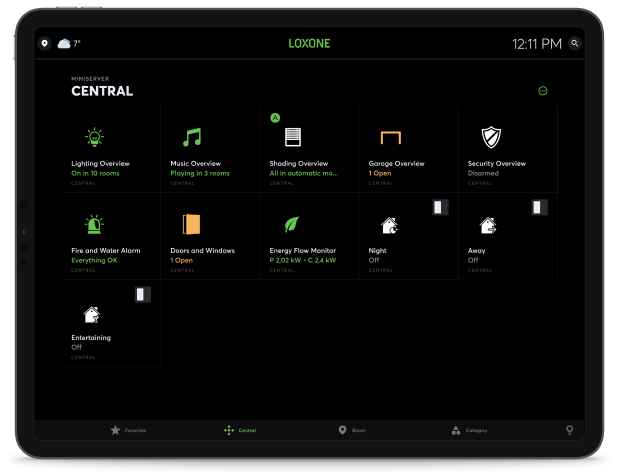Toggle the Away mode switch
Screen dimensions: 617x472
540,207
